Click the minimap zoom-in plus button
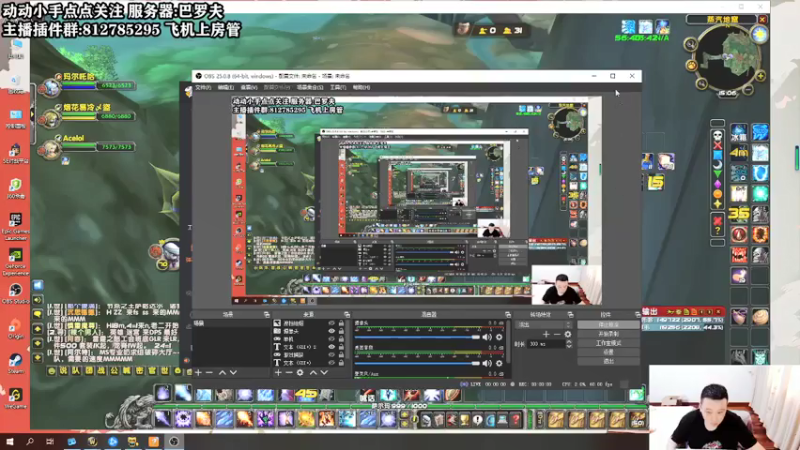 [x=760, y=76]
